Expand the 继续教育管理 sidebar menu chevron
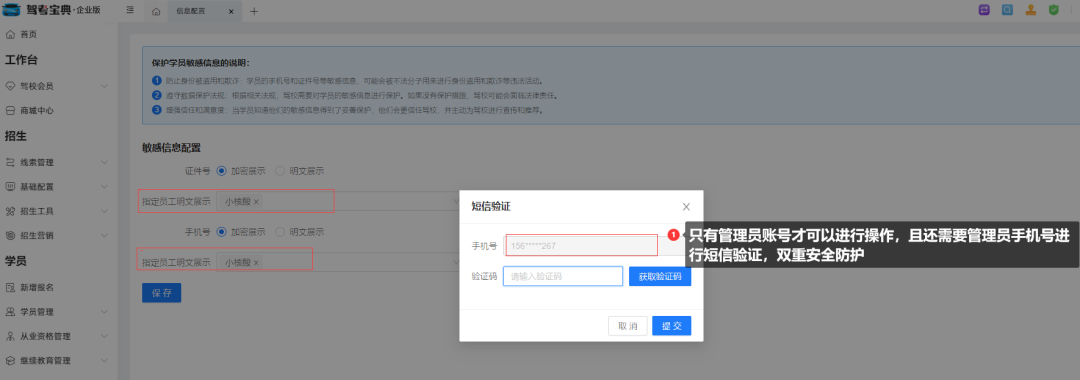This screenshot has width=1080, height=380. (104, 360)
